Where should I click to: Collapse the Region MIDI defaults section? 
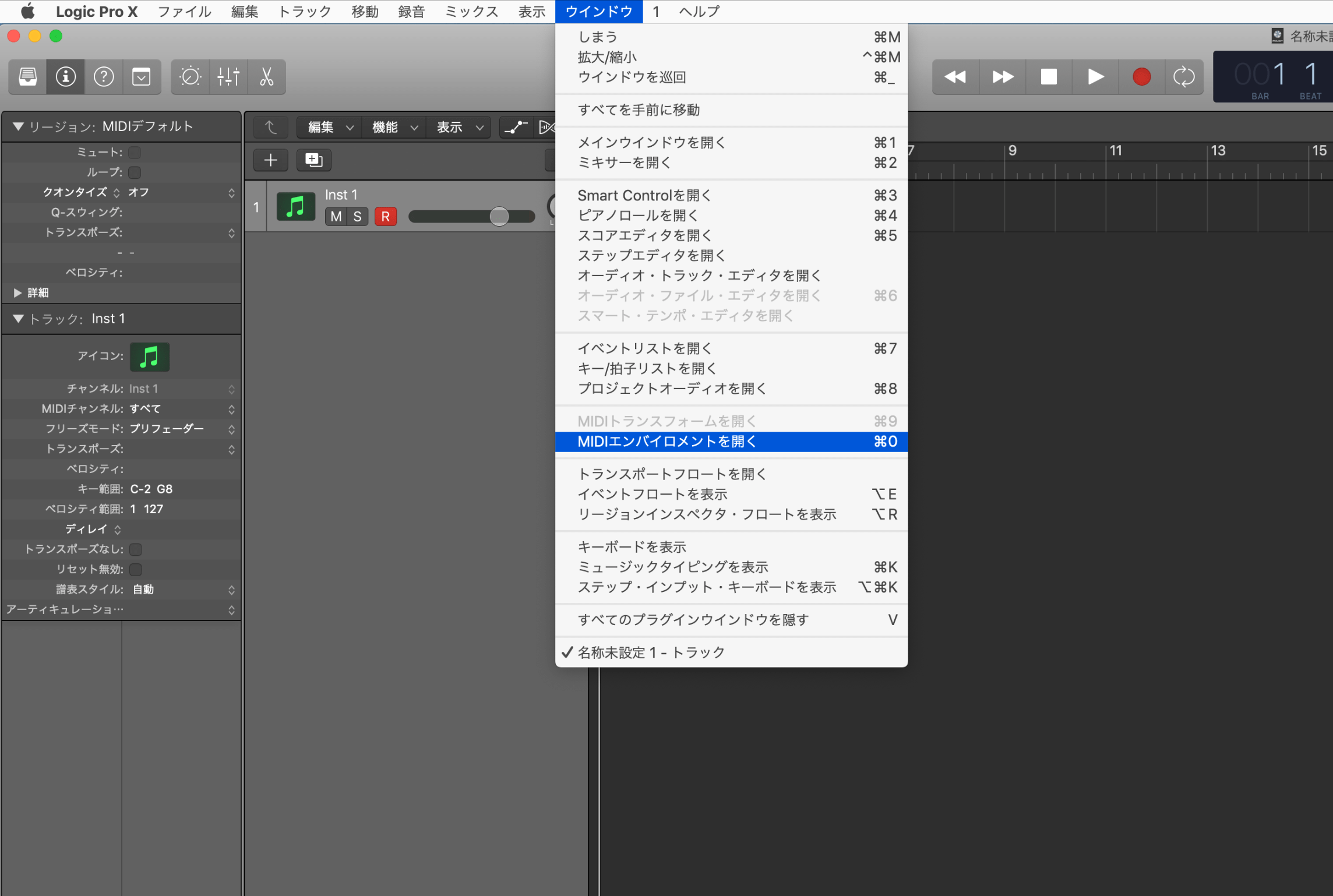18,126
